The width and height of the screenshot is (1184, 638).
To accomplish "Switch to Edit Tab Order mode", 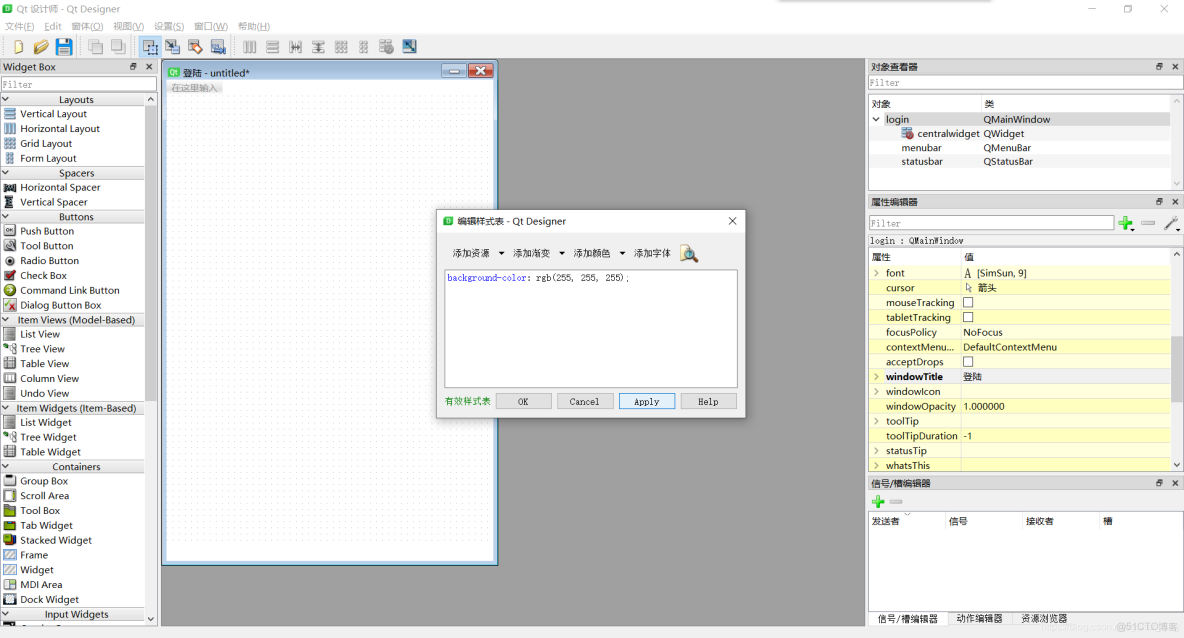I will [218, 46].
